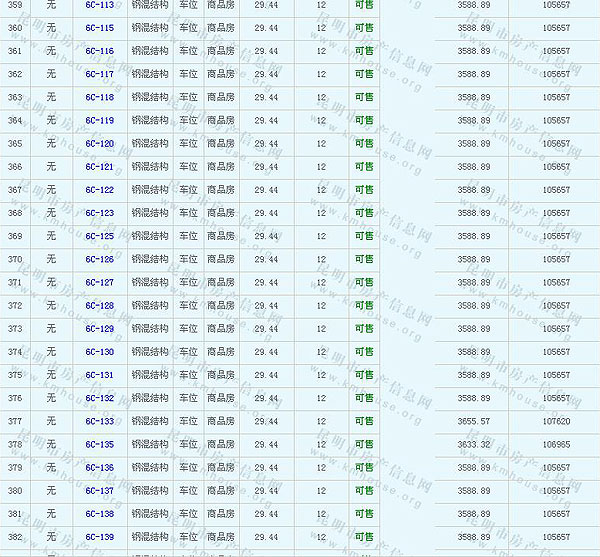600x557 pixels.
Task: Click the total price cell 106985
Action: click(x=556, y=445)
